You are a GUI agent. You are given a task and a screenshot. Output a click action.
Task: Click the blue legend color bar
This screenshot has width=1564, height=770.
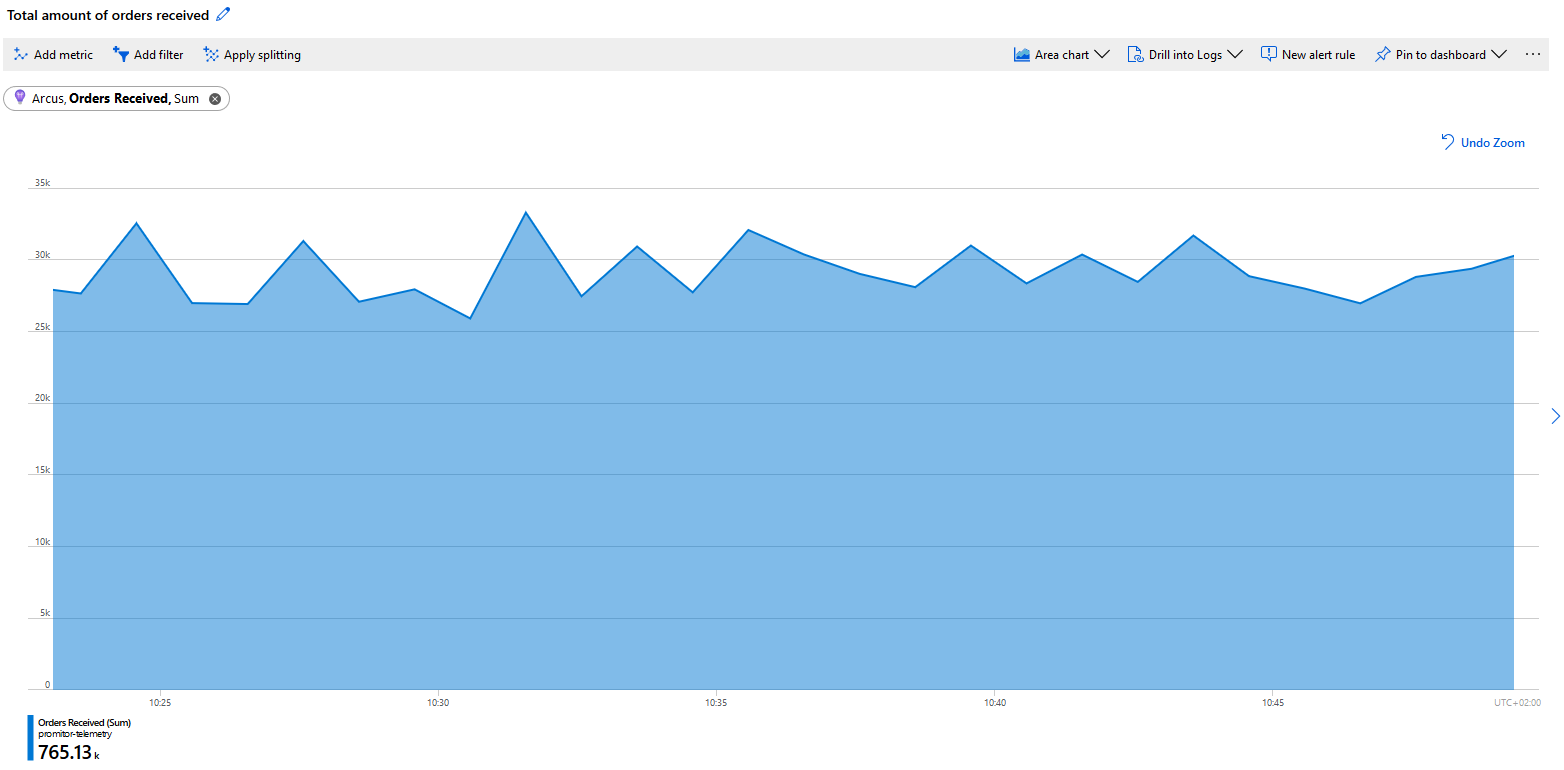pos(31,738)
